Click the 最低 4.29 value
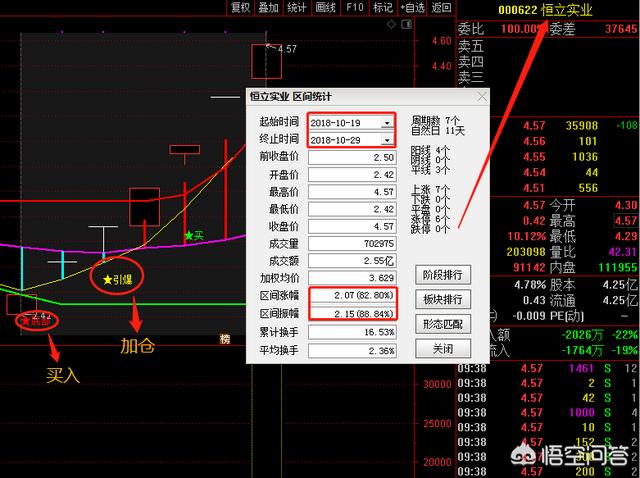 pos(626,236)
